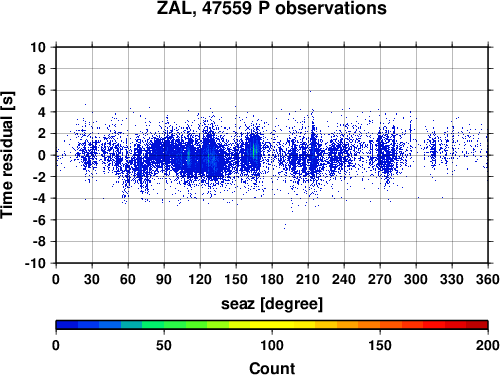Select the y-axis label "Time residual [s]"
500x375 pixels.
click(8, 155)
